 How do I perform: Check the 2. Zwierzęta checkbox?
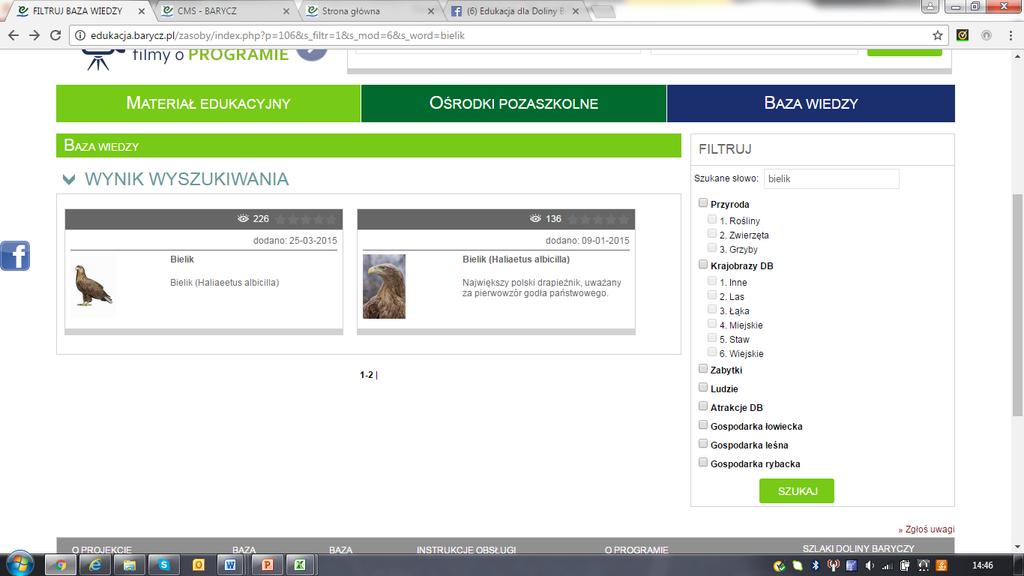coord(712,234)
